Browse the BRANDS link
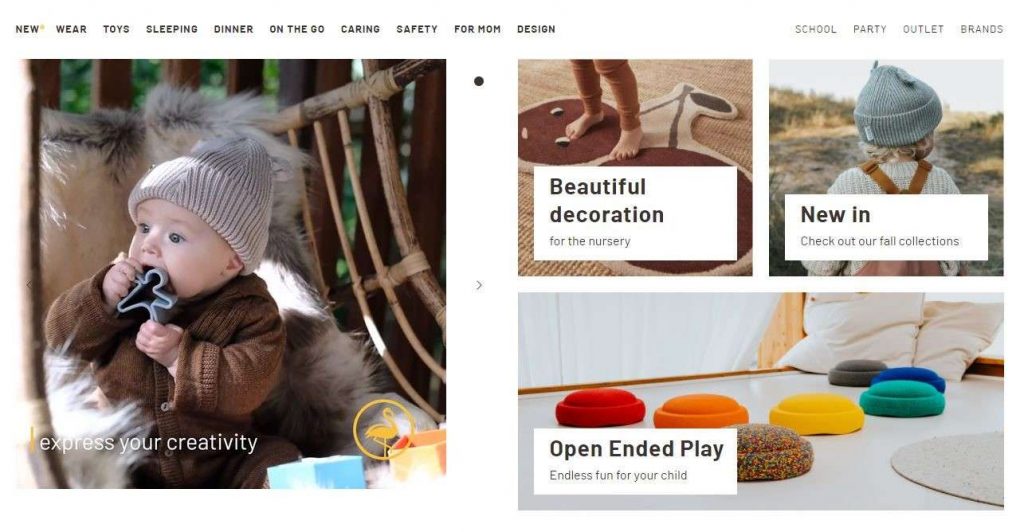1024x532 pixels. 982,29
